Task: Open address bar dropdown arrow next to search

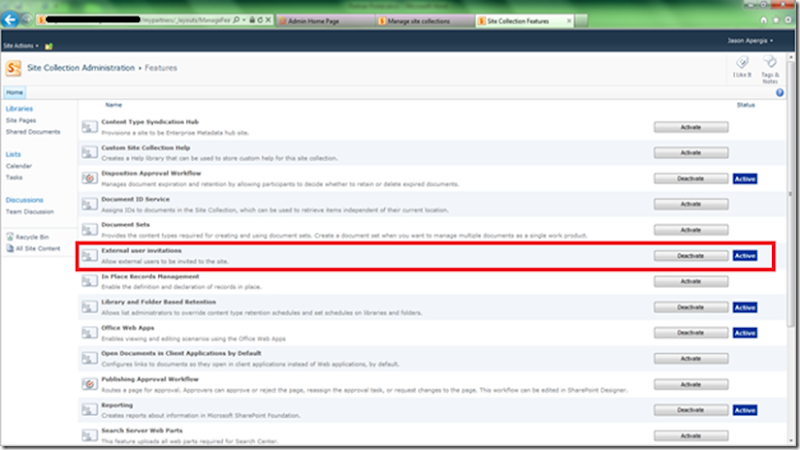Action: pos(244,20)
